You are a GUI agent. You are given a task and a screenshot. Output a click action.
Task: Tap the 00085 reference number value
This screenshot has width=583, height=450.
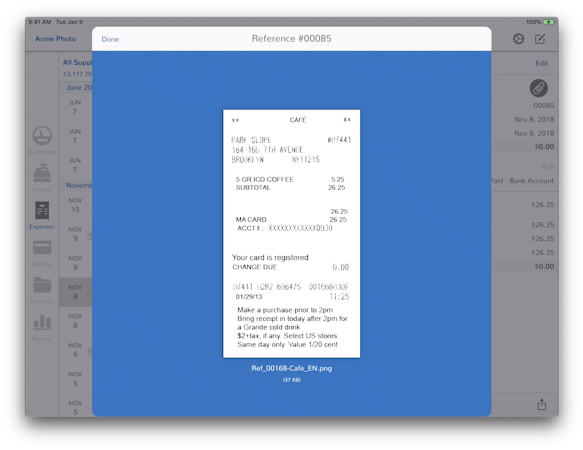[544, 106]
